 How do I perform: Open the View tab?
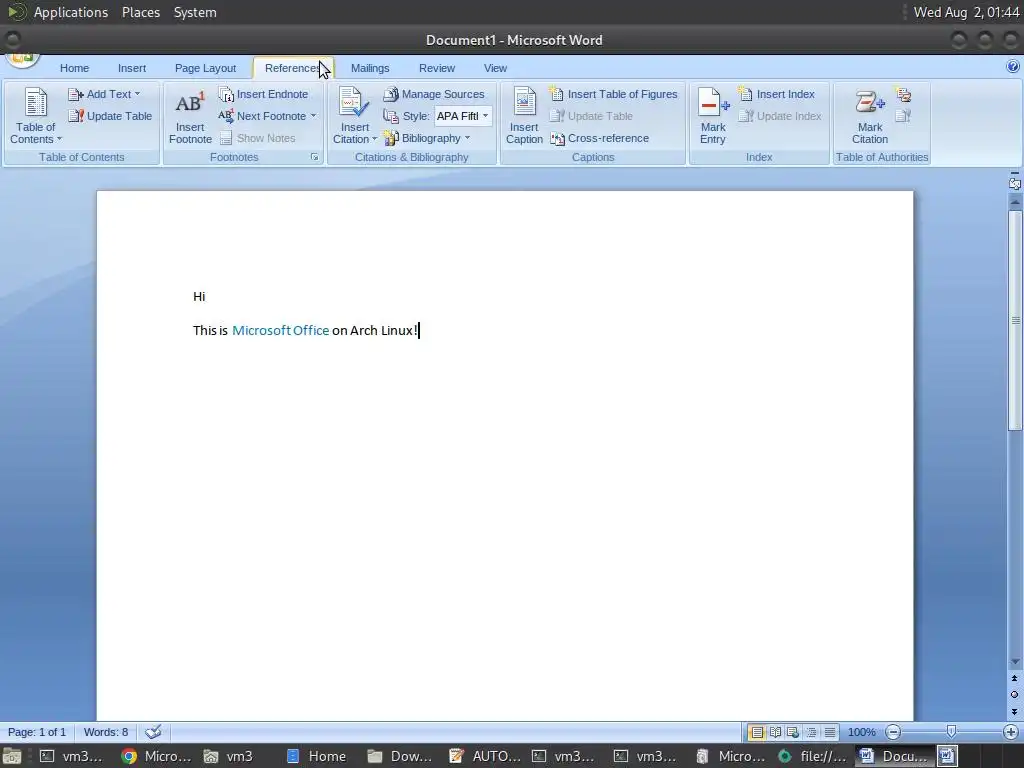click(x=495, y=68)
